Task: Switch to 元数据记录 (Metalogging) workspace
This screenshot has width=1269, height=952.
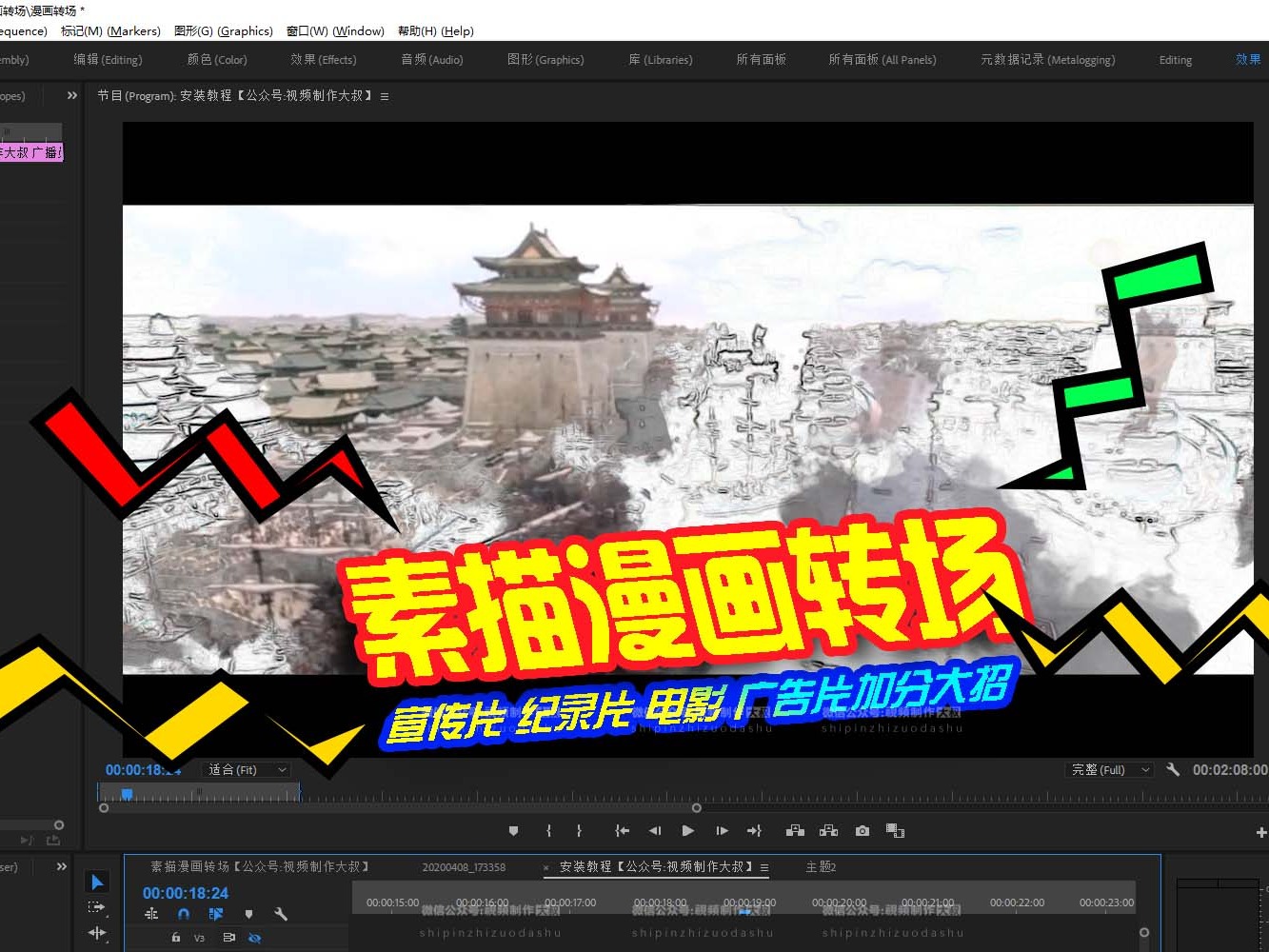Action: pos(1048,59)
